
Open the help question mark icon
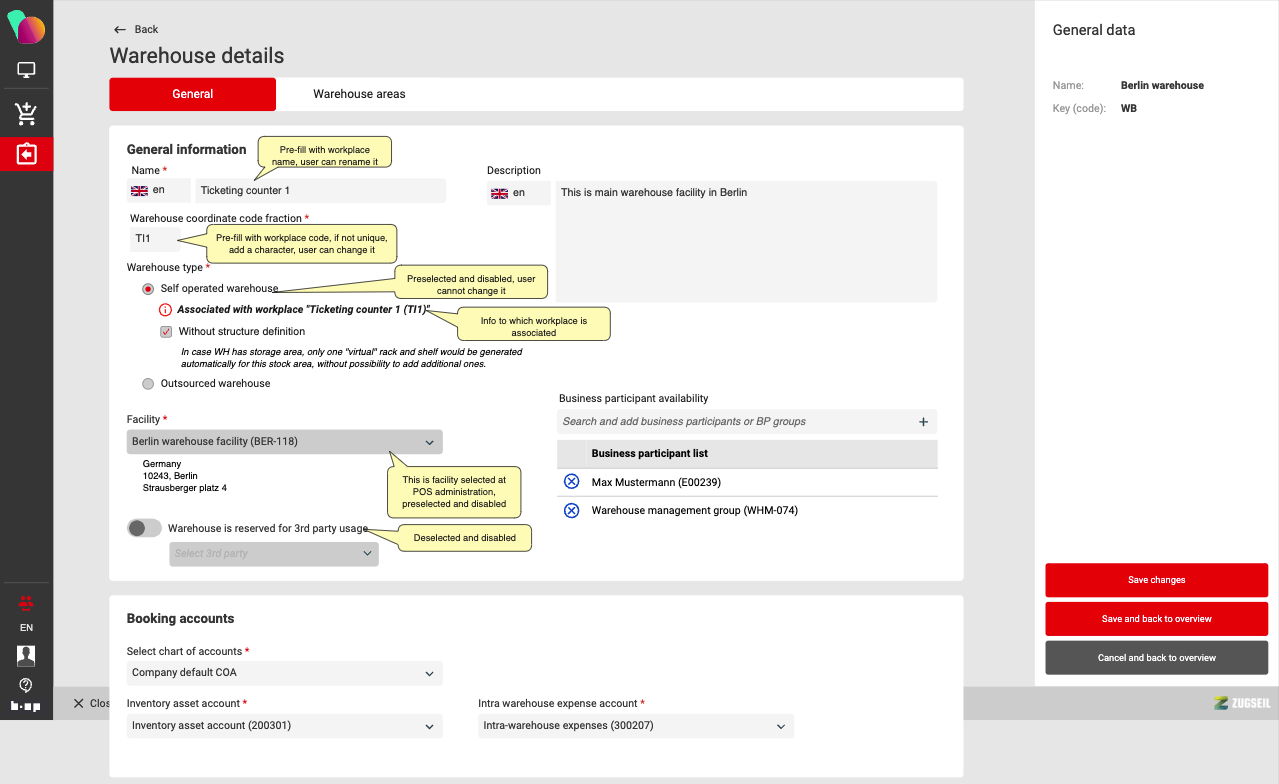[x=26, y=685]
